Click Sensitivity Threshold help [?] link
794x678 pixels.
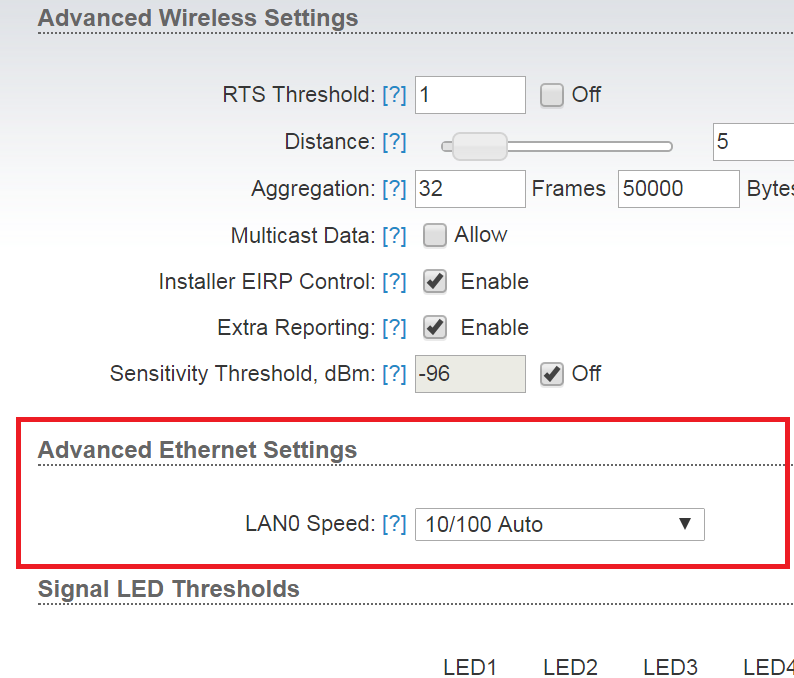click(x=394, y=374)
